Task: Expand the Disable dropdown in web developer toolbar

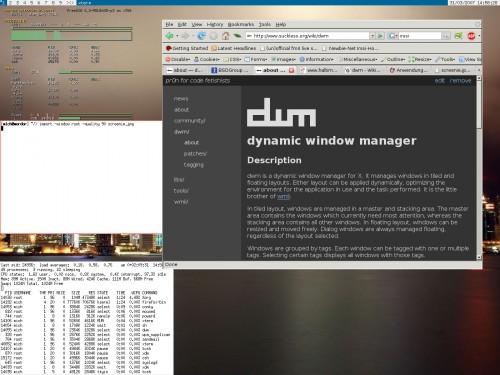Action: 178,59
